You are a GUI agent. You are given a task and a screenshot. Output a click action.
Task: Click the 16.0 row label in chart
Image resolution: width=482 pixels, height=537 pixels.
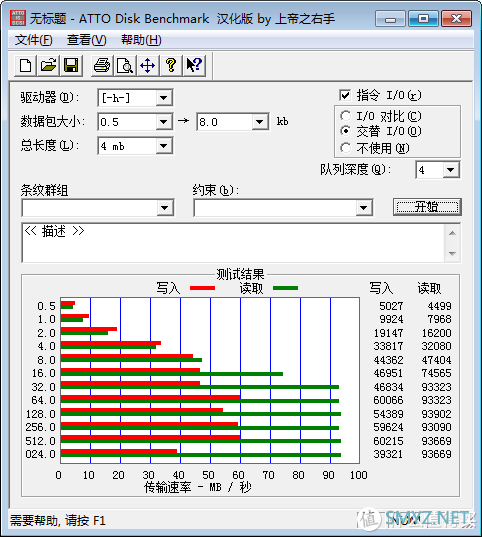click(44, 373)
